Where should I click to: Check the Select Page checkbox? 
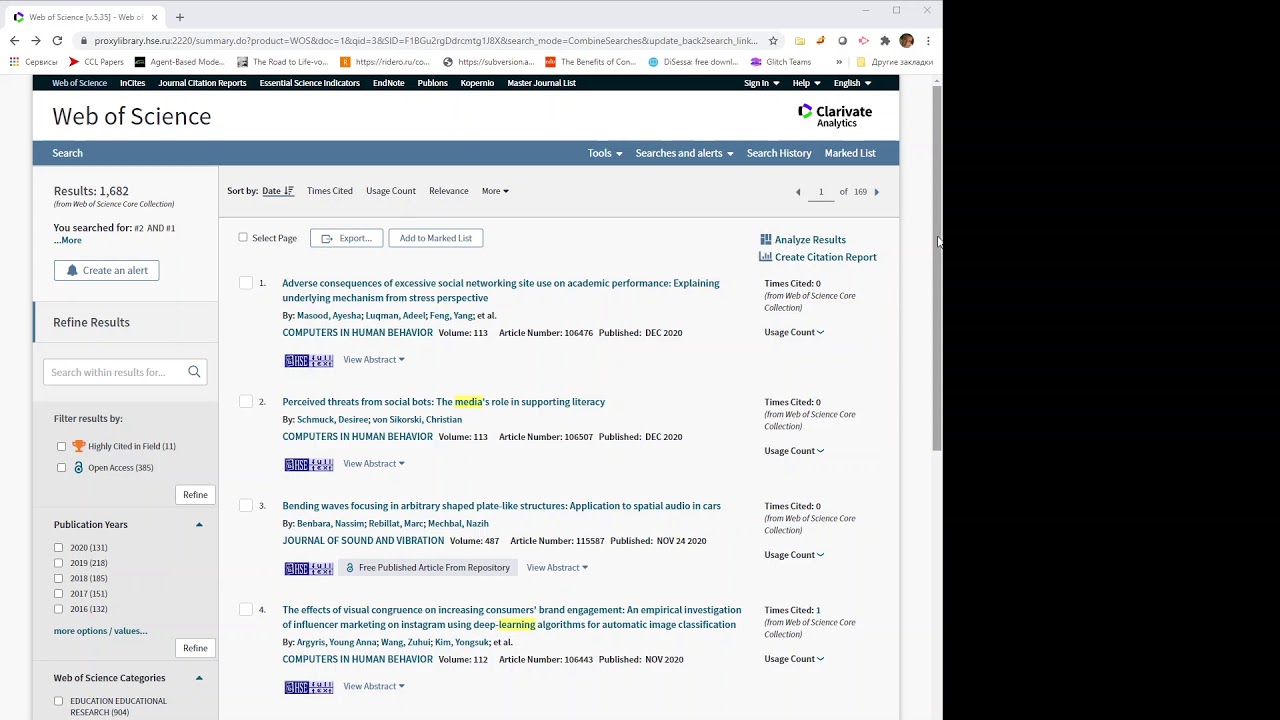click(x=243, y=237)
